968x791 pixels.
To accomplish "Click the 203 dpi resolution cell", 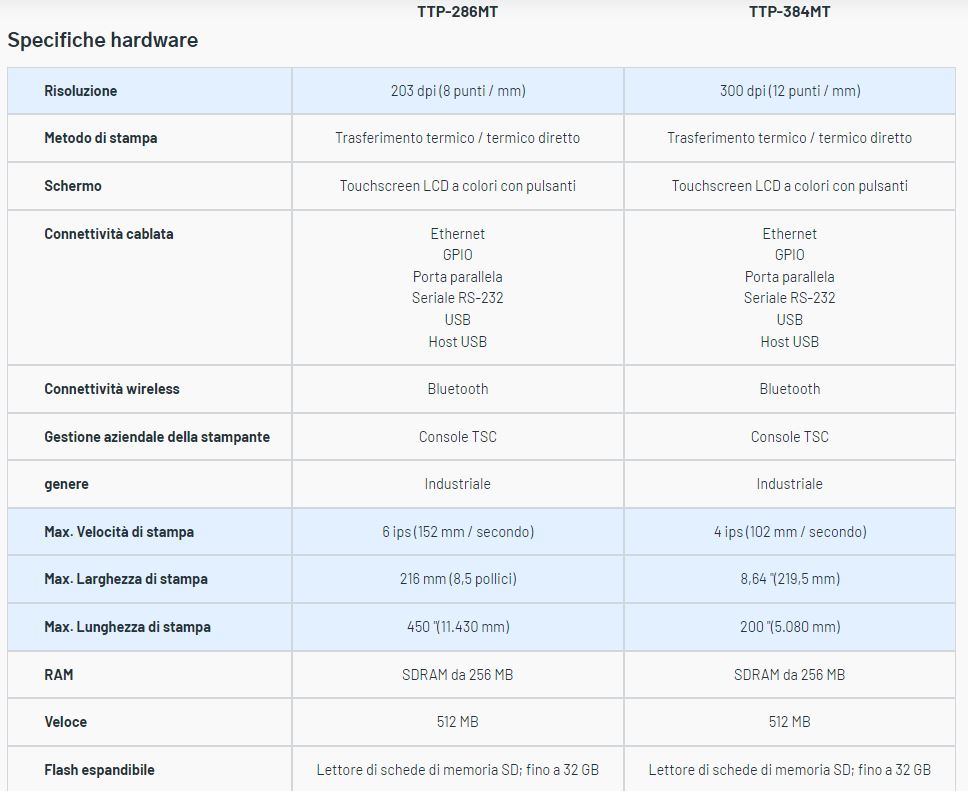I will pyautogui.click(x=458, y=91).
